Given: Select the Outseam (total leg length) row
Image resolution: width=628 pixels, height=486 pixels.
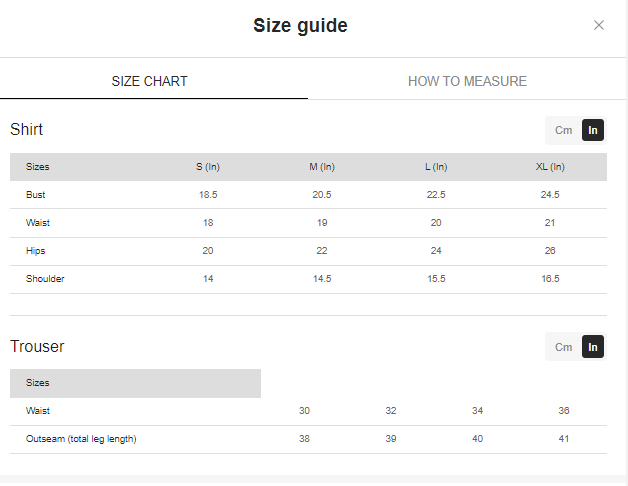Looking at the screenshot, I should [81, 439].
